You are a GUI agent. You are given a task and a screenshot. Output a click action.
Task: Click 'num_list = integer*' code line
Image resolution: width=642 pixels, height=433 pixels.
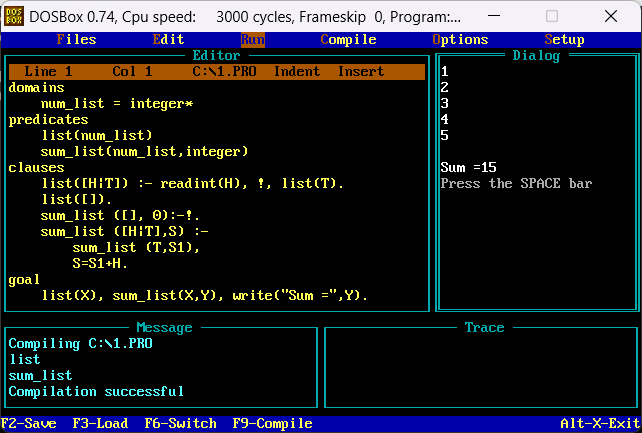(117, 104)
